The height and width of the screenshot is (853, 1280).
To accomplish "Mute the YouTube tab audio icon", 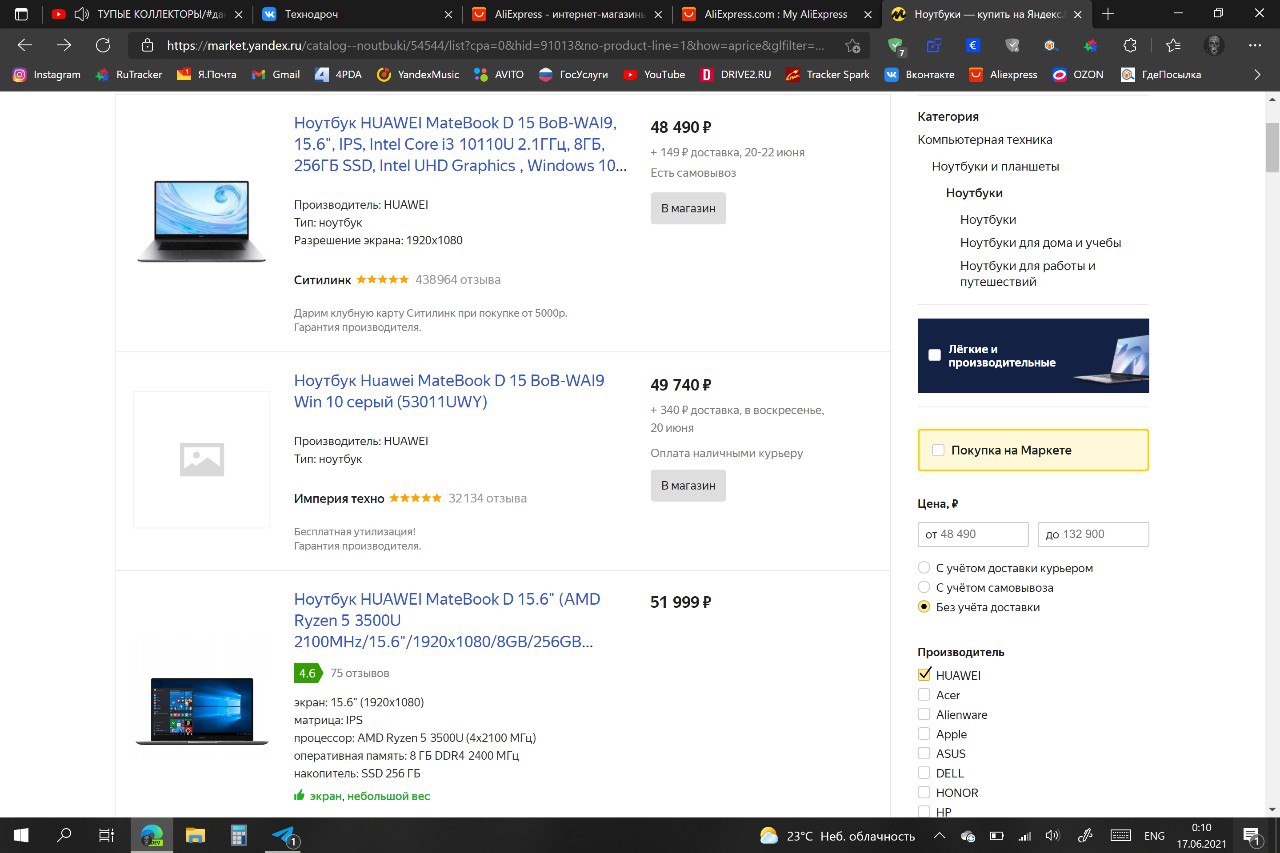I will [x=82, y=14].
